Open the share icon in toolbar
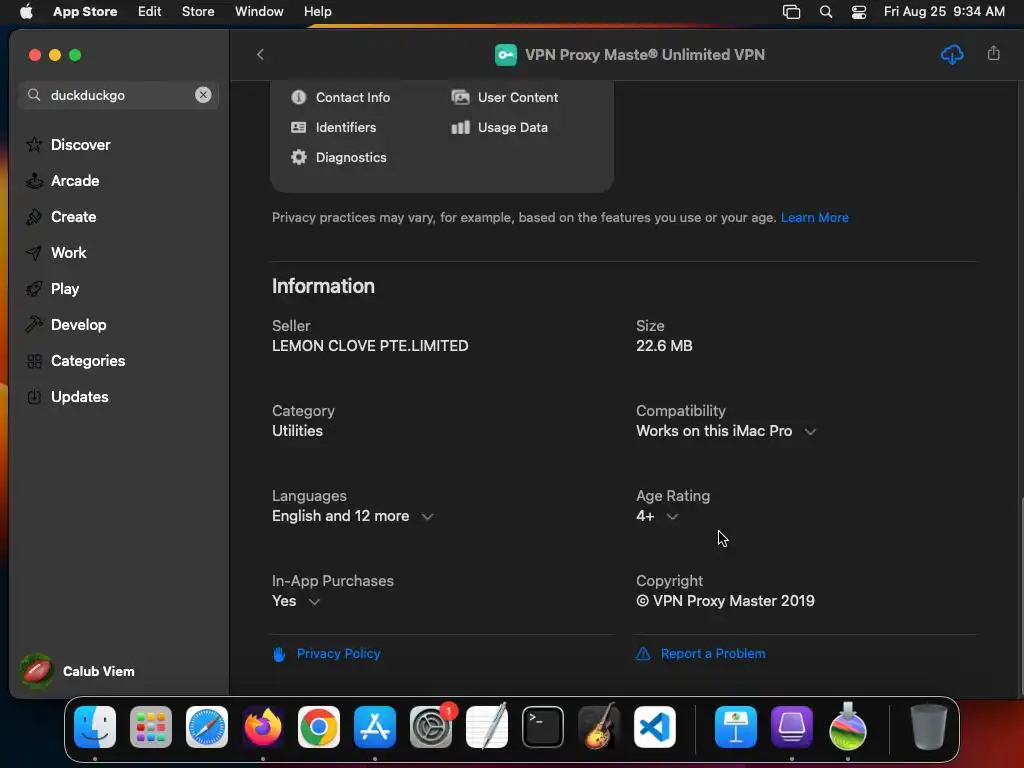The width and height of the screenshot is (1024, 768). click(x=993, y=53)
